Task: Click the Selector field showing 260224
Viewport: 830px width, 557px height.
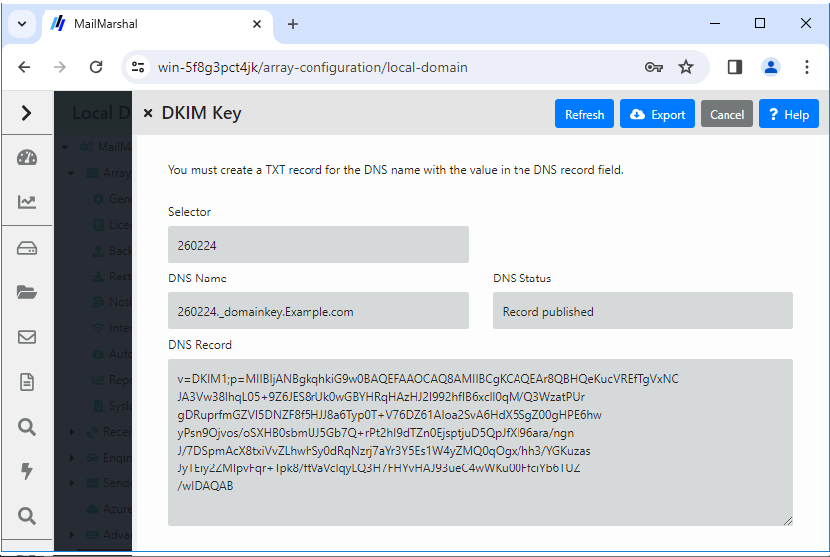Action: pyautogui.click(x=318, y=245)
